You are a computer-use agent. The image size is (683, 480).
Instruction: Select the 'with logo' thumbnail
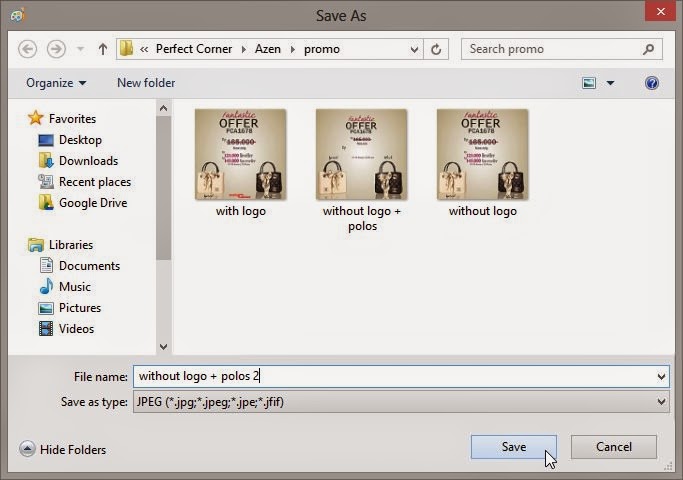coord(240,155)
